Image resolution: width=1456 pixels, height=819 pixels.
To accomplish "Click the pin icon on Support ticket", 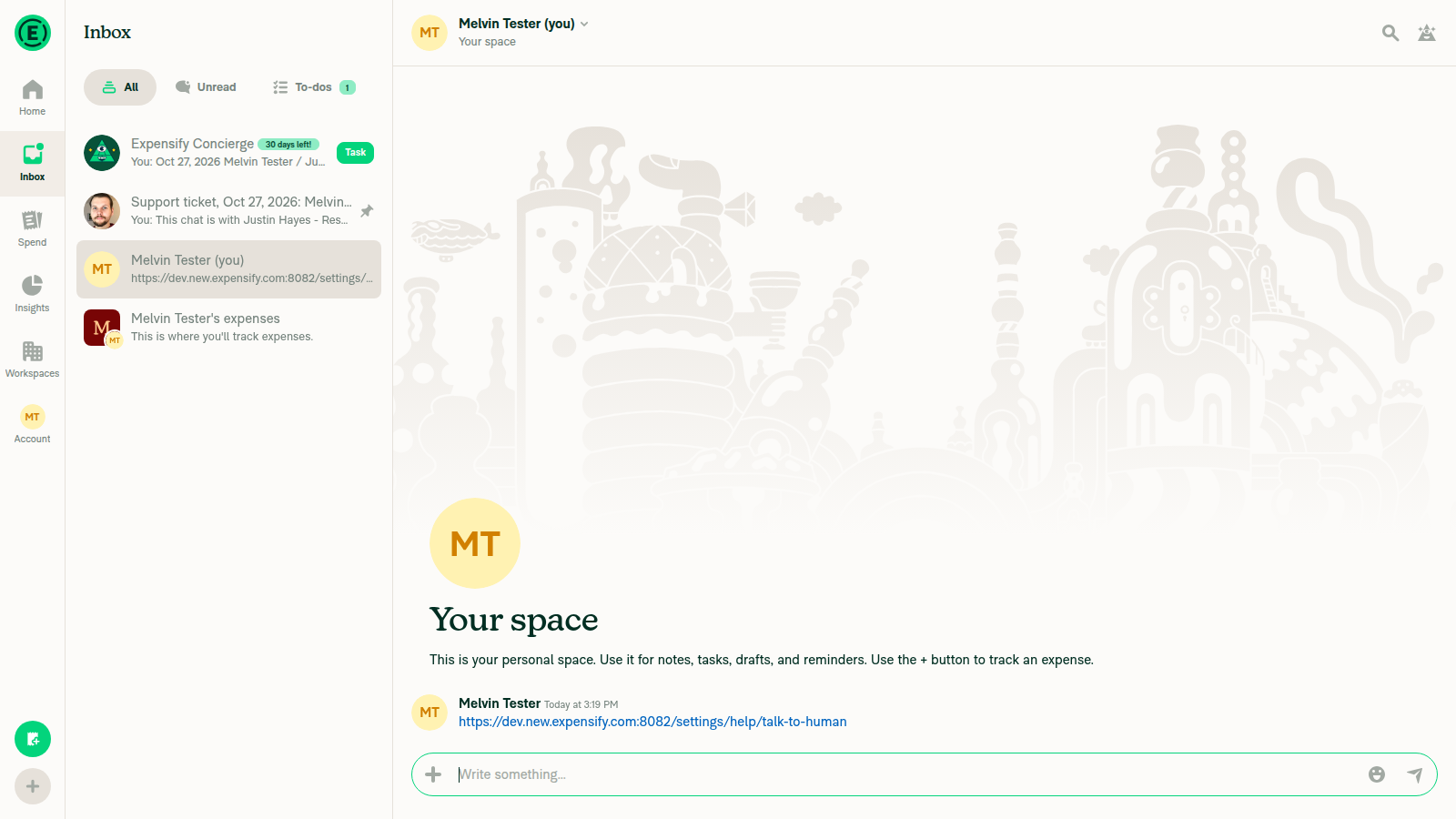I will click(367, 211).
